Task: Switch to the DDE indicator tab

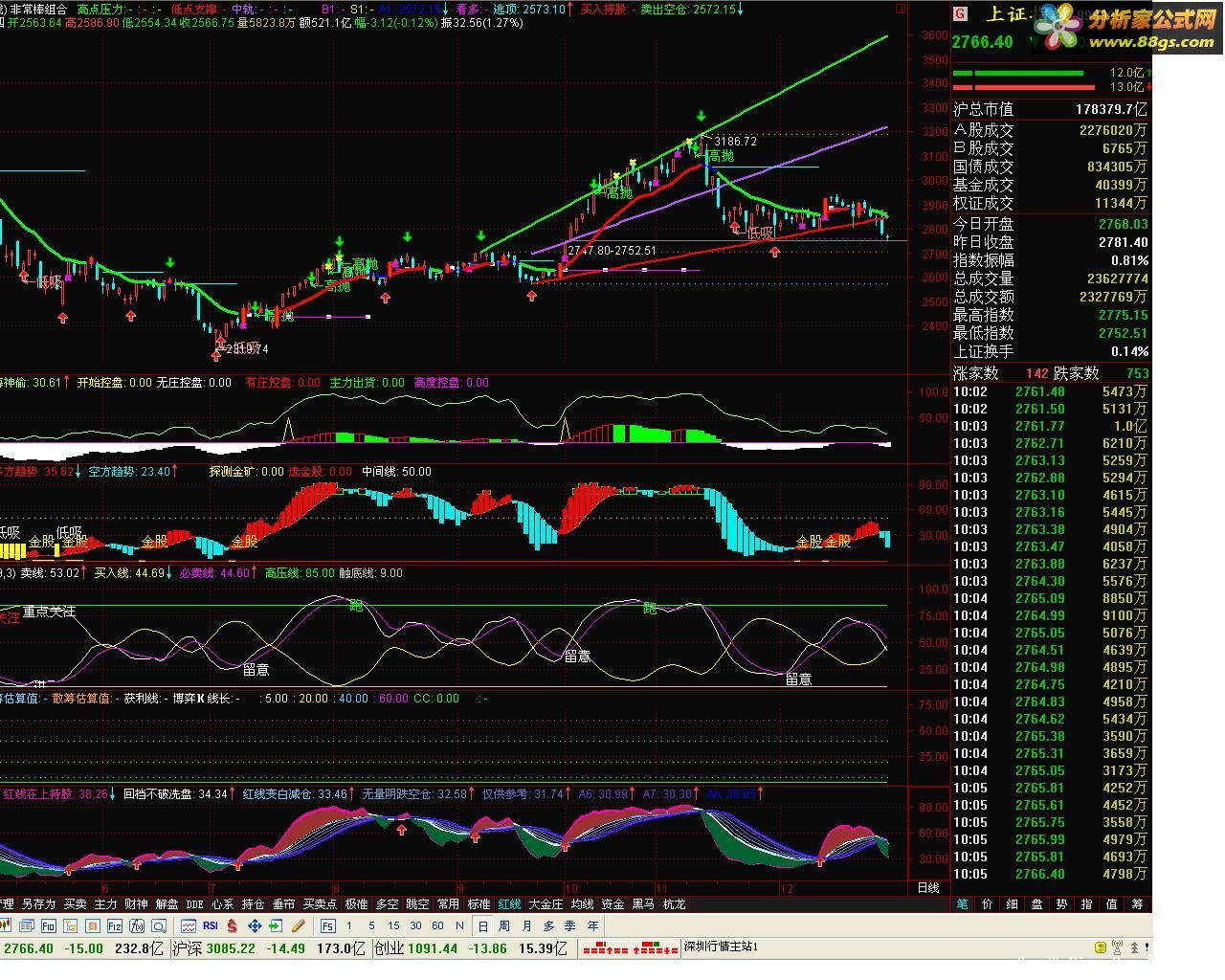Action: 195,903
